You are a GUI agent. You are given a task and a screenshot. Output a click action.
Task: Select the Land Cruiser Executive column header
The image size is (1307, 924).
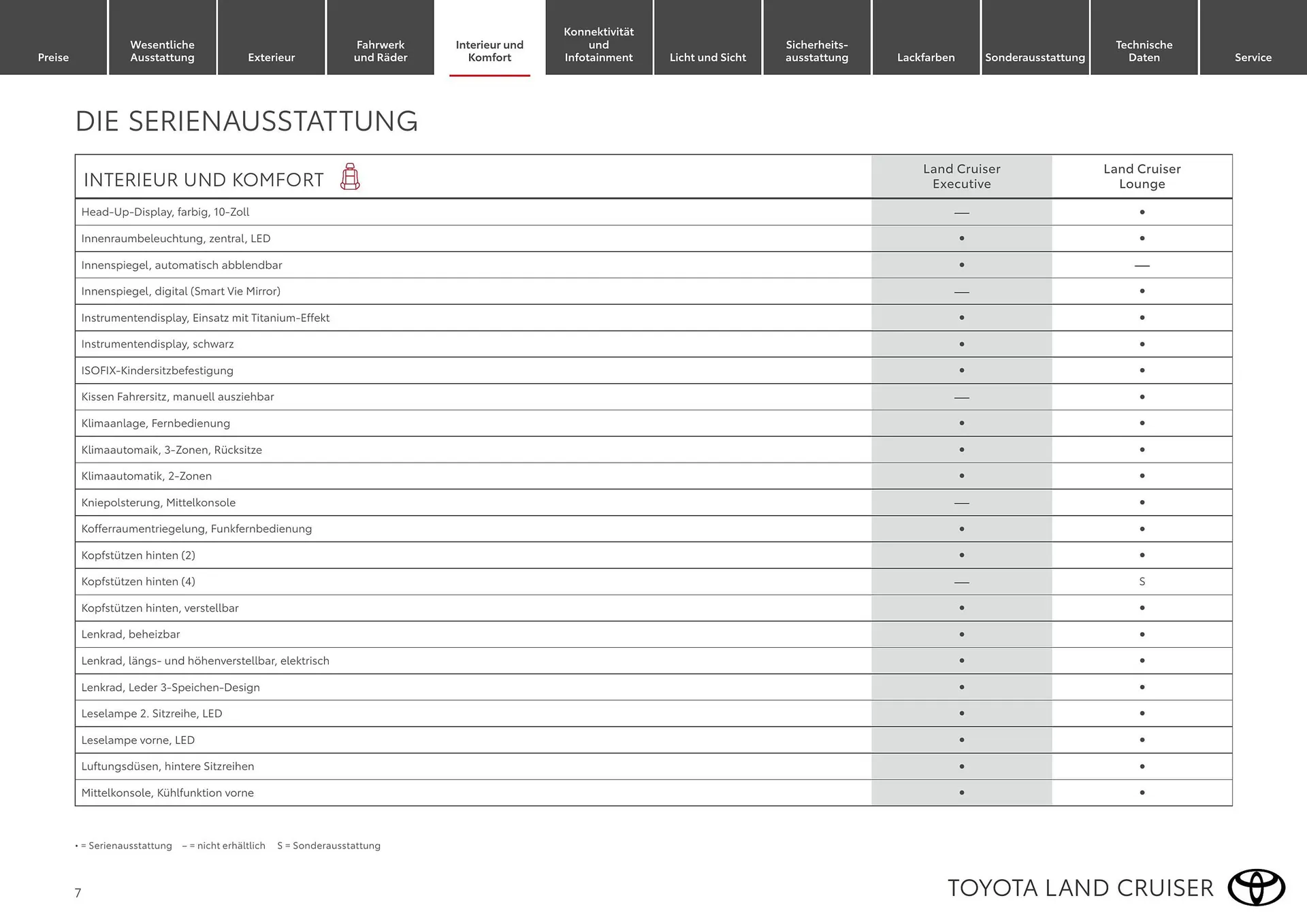(x=962, y=176)
